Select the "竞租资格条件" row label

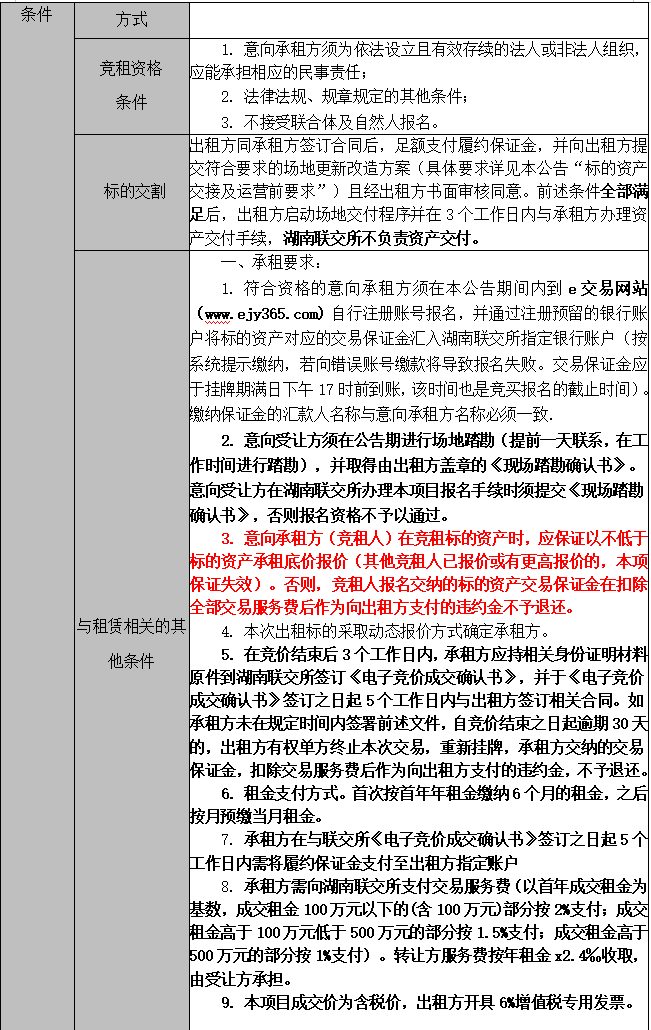131,85
